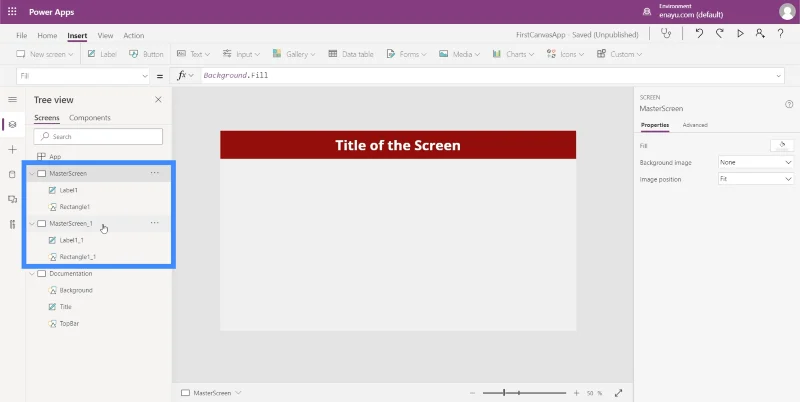
Task: Redo the last action
Action: [719, 34]
